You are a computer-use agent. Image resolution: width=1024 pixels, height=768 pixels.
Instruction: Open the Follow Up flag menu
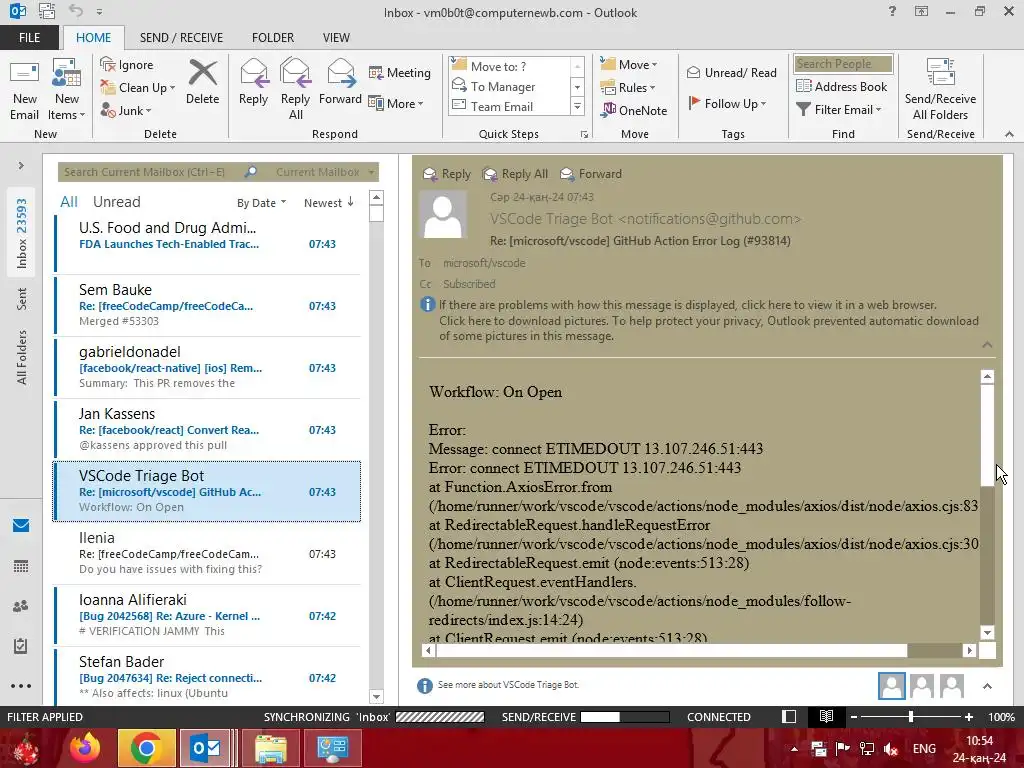pos(727,103)
